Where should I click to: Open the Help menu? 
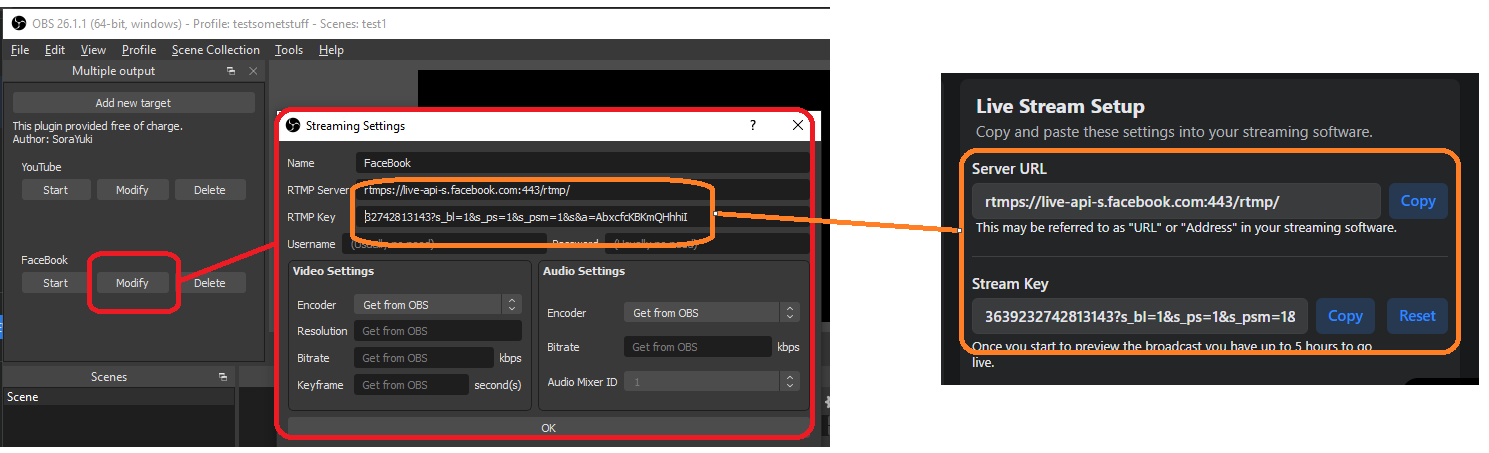pos(331,50)
